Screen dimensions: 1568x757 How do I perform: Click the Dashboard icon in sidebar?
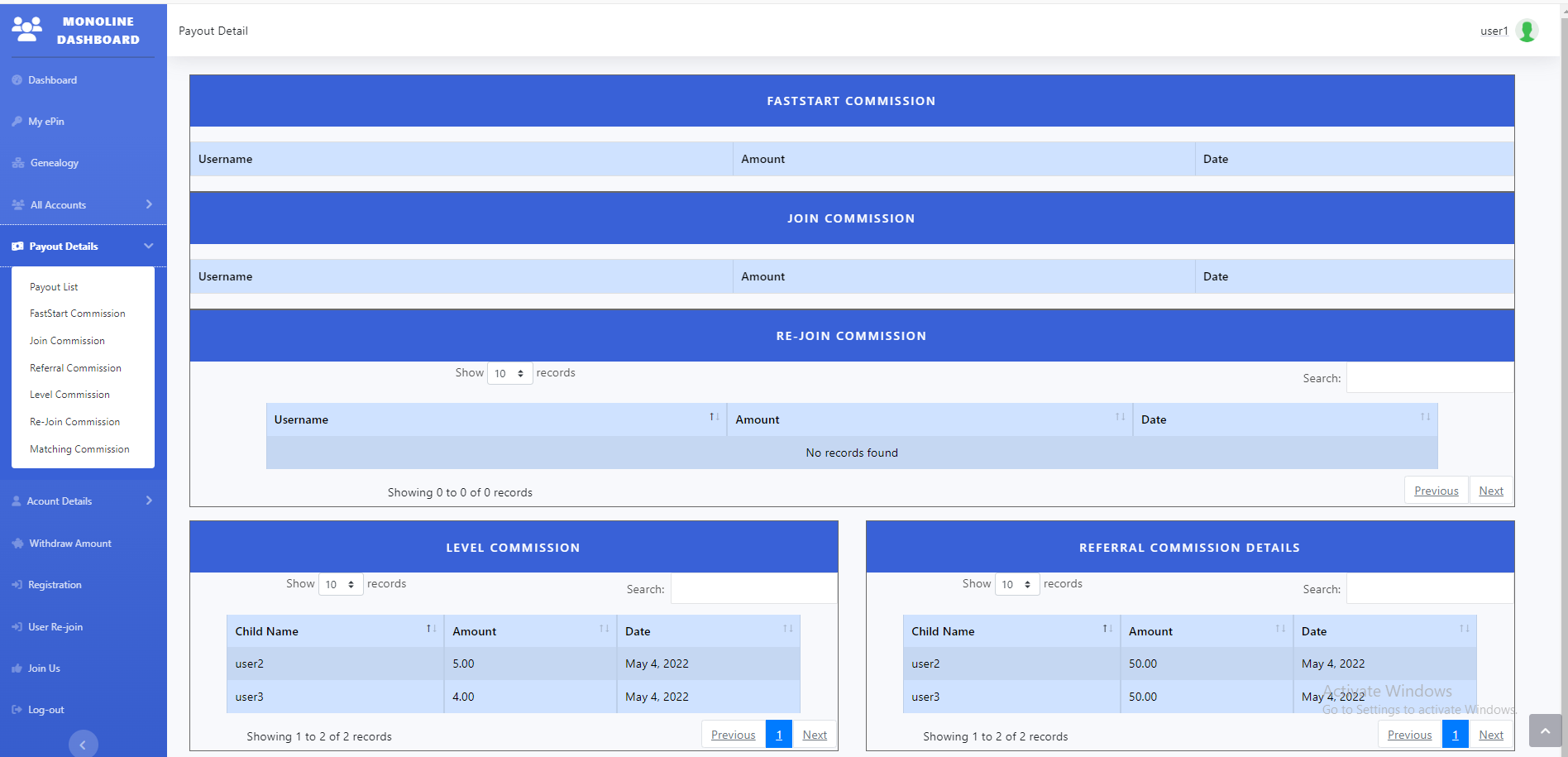tap(17, 80)
